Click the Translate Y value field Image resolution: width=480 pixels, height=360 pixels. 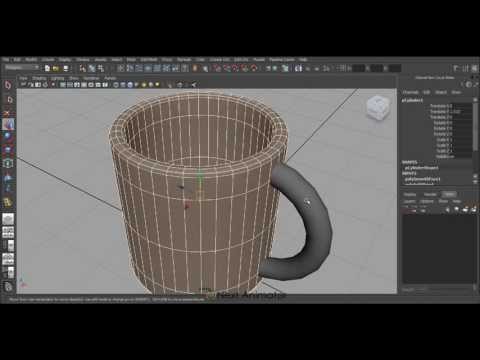(x=462, y=111)
